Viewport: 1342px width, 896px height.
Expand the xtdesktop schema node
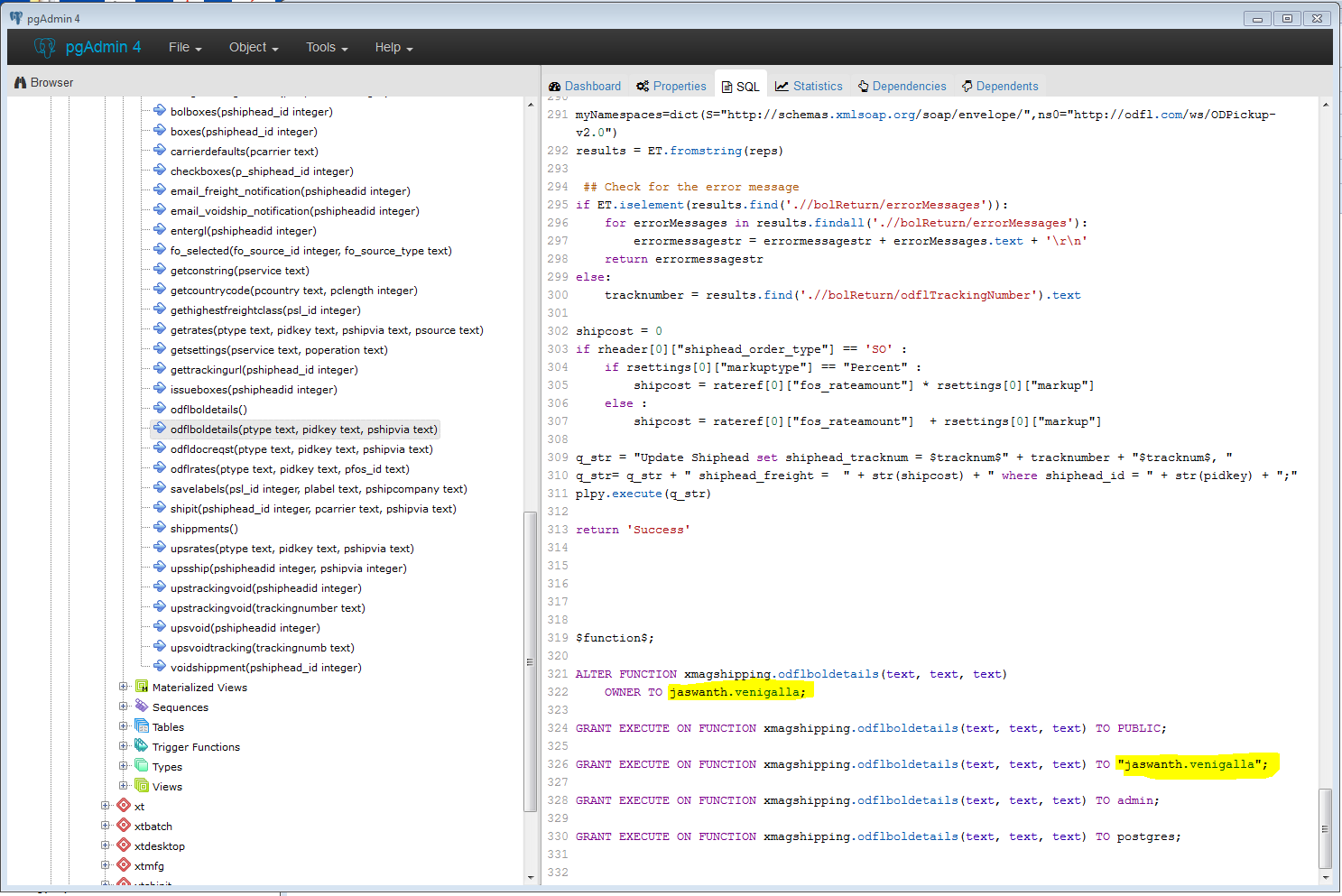(106, 845)
